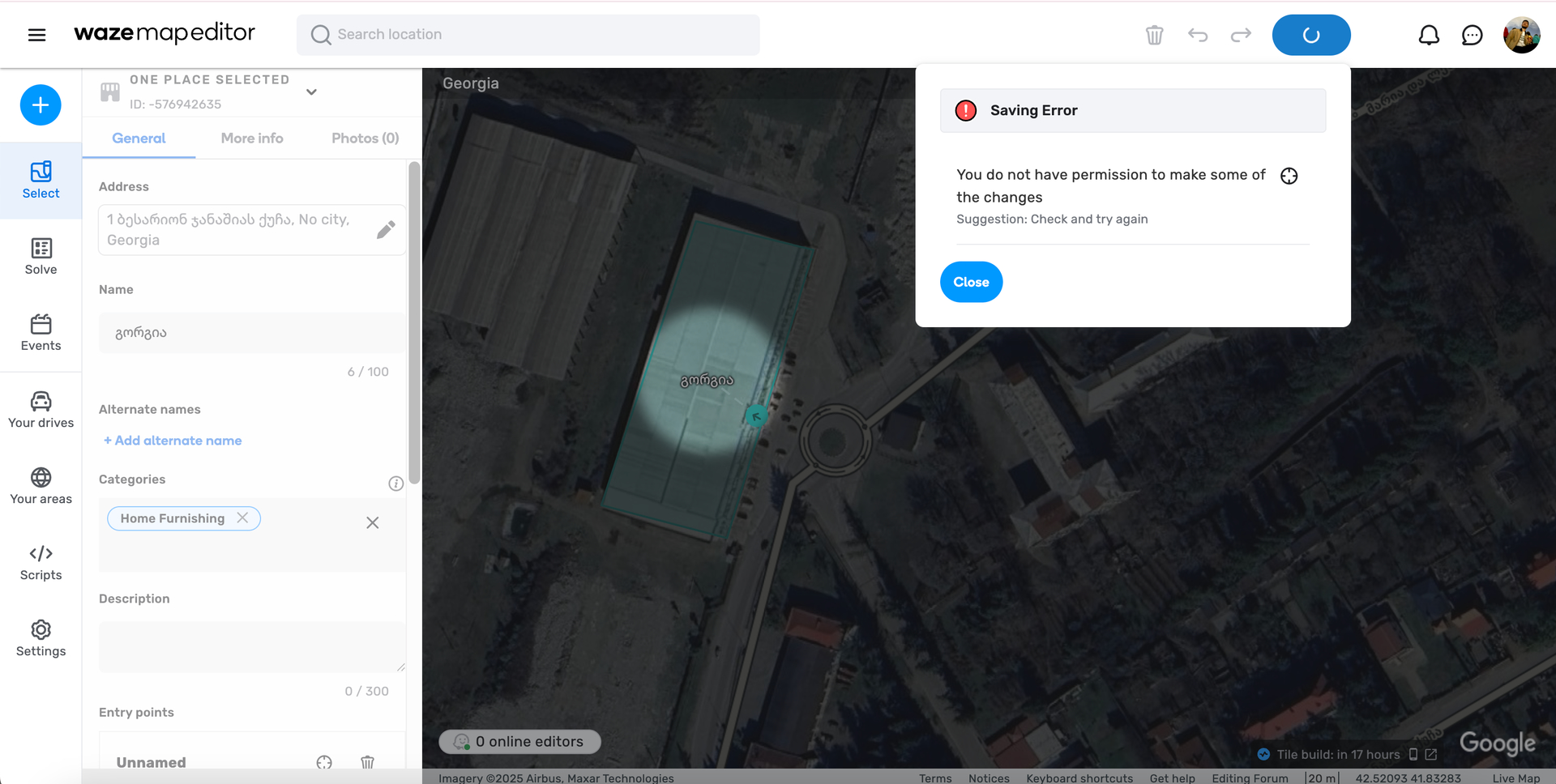Click the blue add-new plus button
Viewport: 1556px width, 784px height.
point(41,105)
